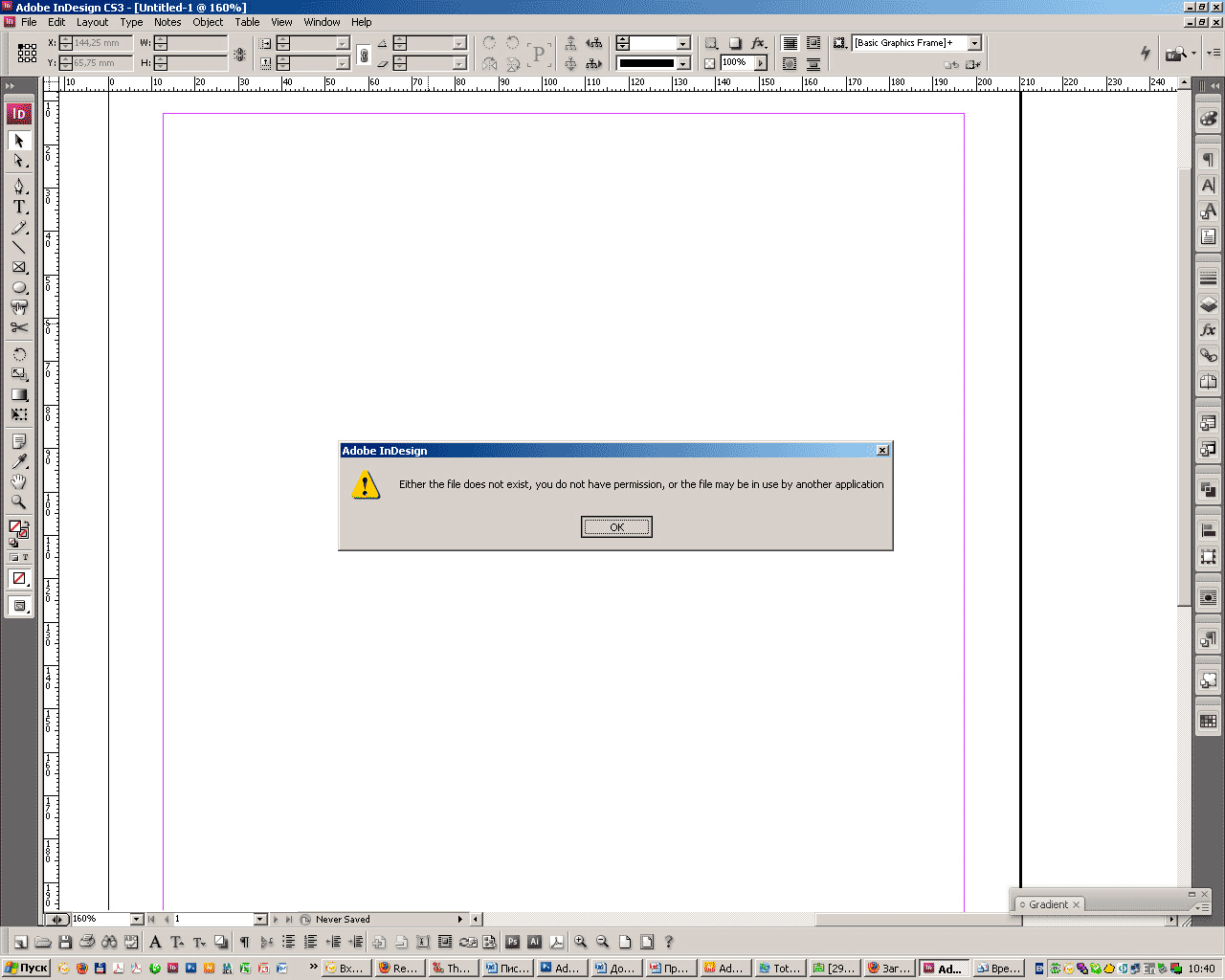The height and width of the screenshot is (980, 1225).
Task: Open the Type menu
Action: (x=132, y=22)
